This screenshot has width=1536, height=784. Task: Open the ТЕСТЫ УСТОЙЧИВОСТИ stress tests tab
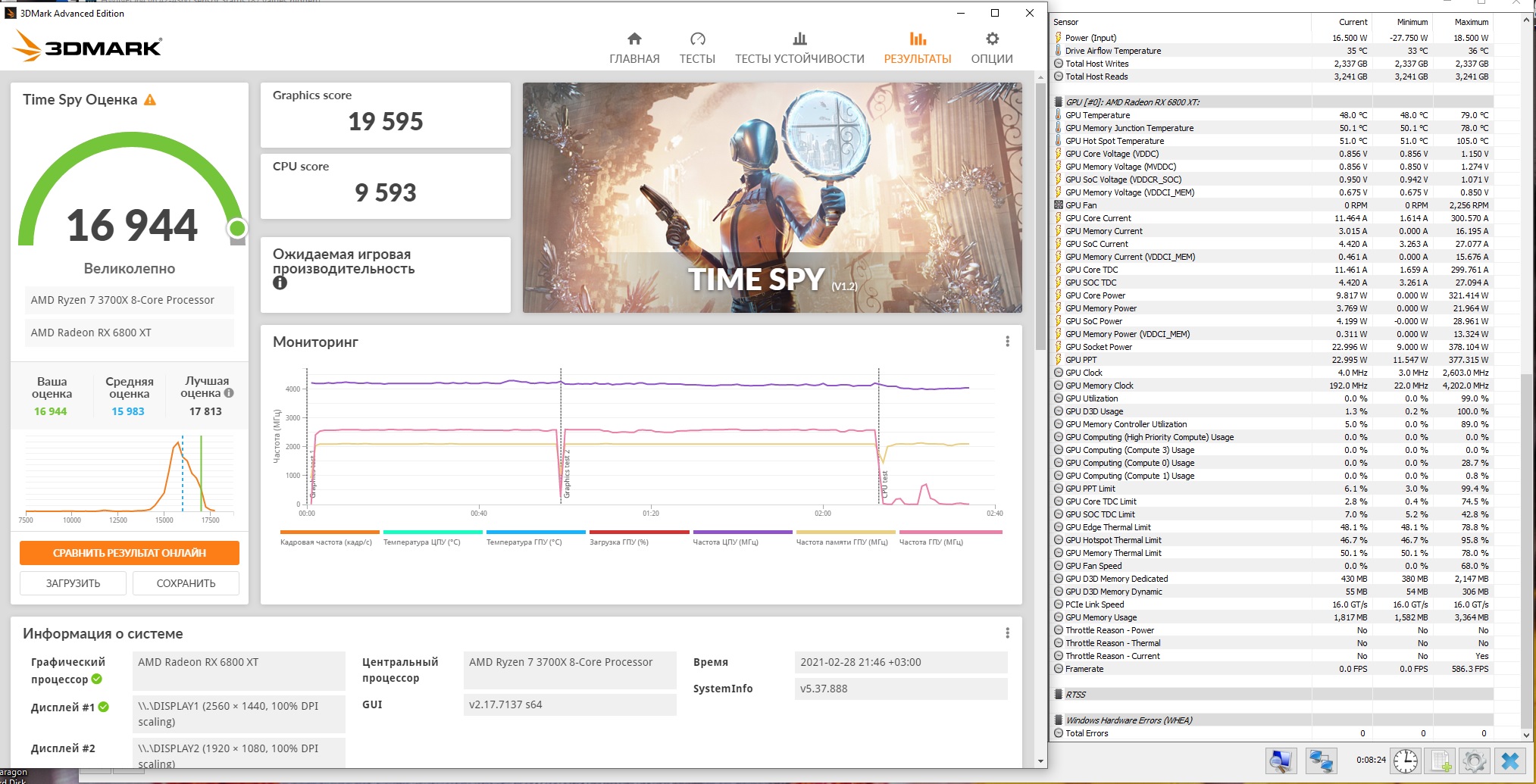click(x=799, y=48)
